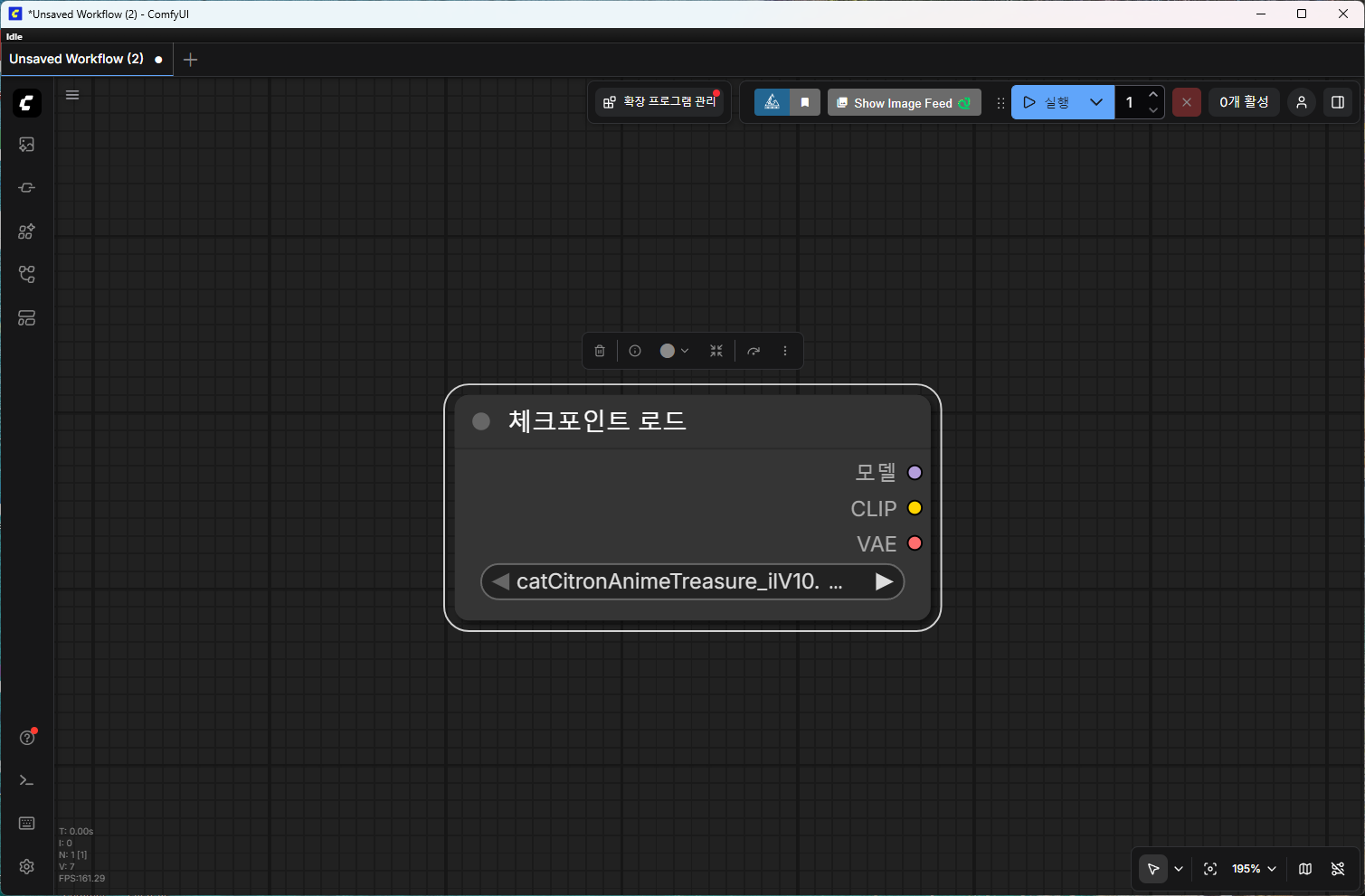The height and width of the screenshot is (896, 1365).
Task: Click the 모델 output slot
Action: pos(915,473)
